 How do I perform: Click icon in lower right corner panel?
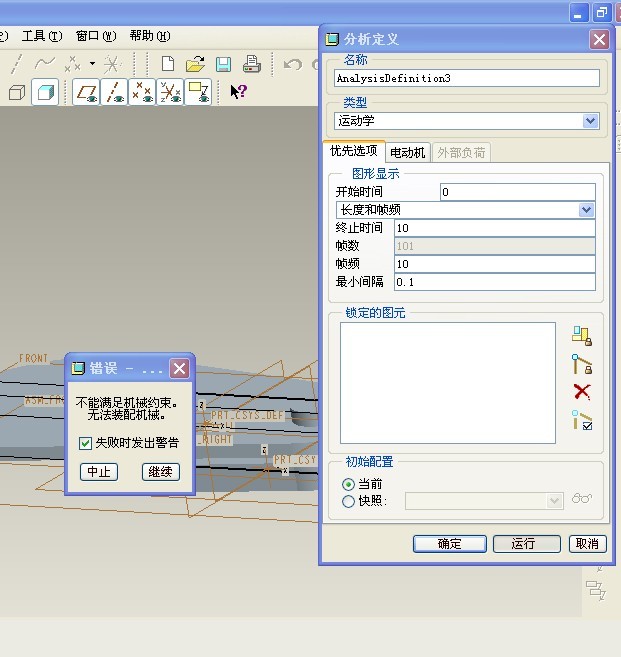click(596, 590)
